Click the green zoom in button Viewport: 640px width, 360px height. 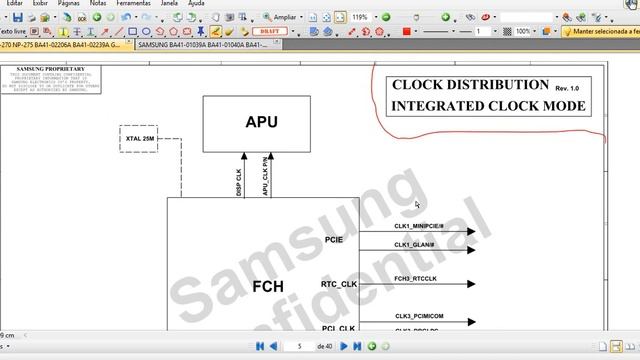click(x=445, y=17)
